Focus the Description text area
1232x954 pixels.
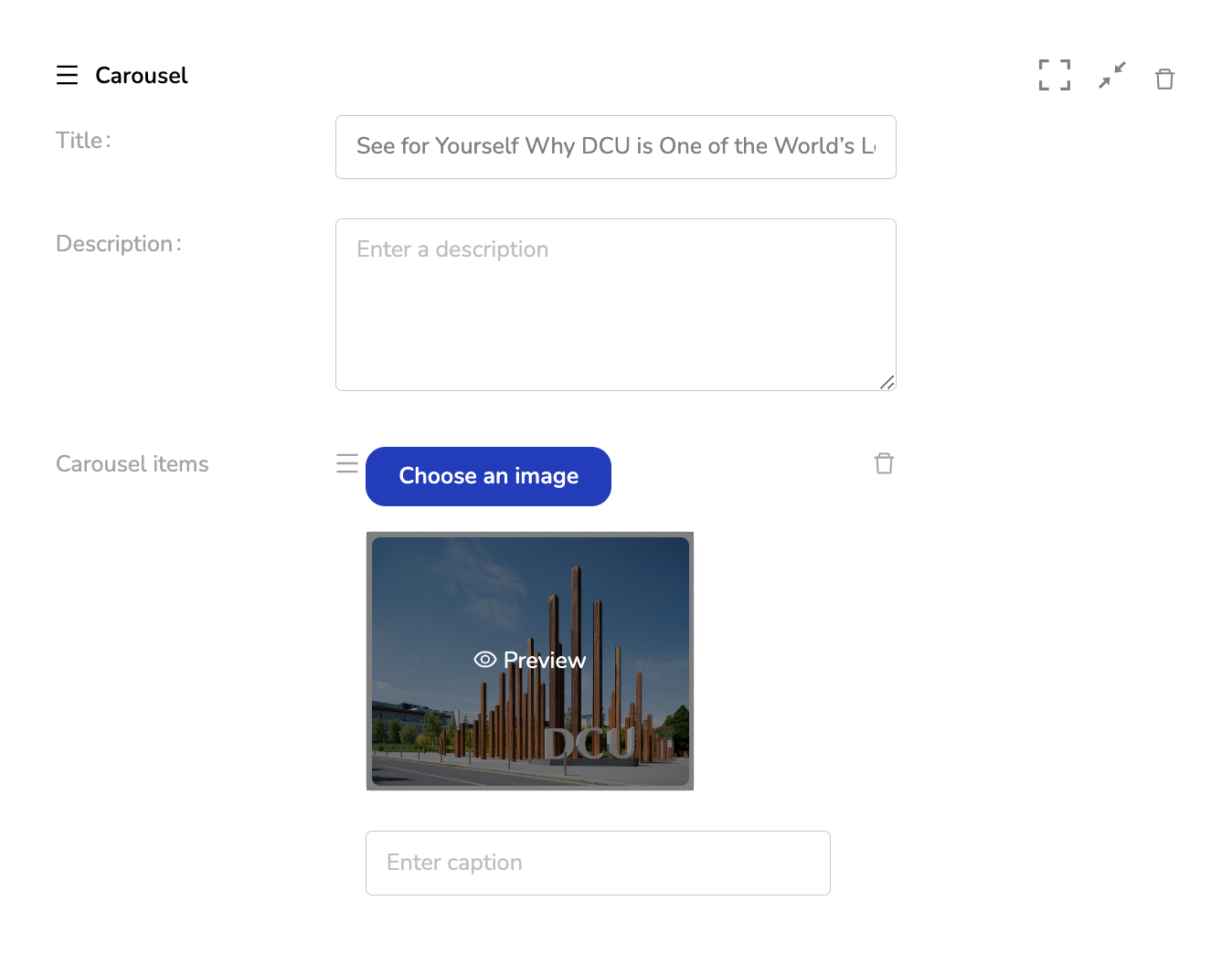[616, 304]
